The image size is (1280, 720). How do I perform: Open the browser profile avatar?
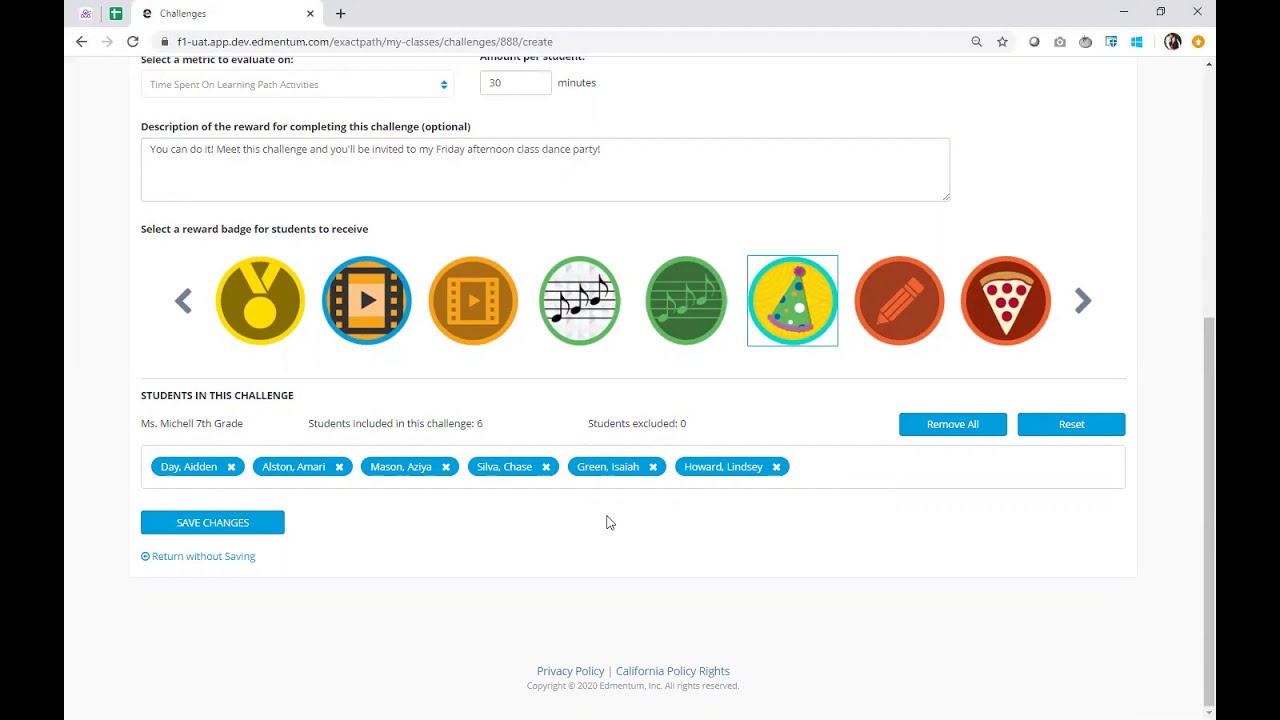1173,42
